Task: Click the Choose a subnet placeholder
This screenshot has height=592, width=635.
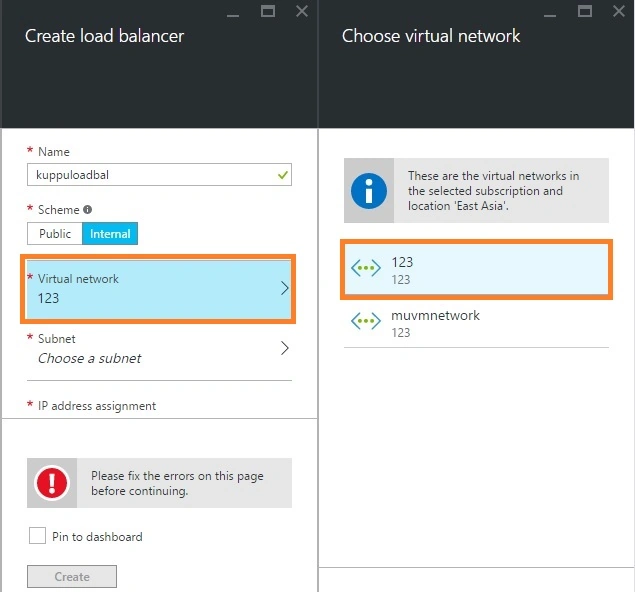Action: (x=89, y=358)
